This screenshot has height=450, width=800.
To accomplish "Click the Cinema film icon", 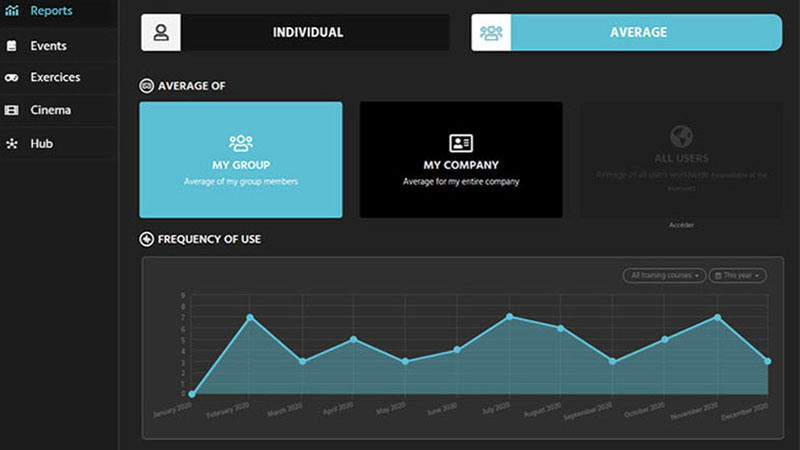I will point(12,110).
